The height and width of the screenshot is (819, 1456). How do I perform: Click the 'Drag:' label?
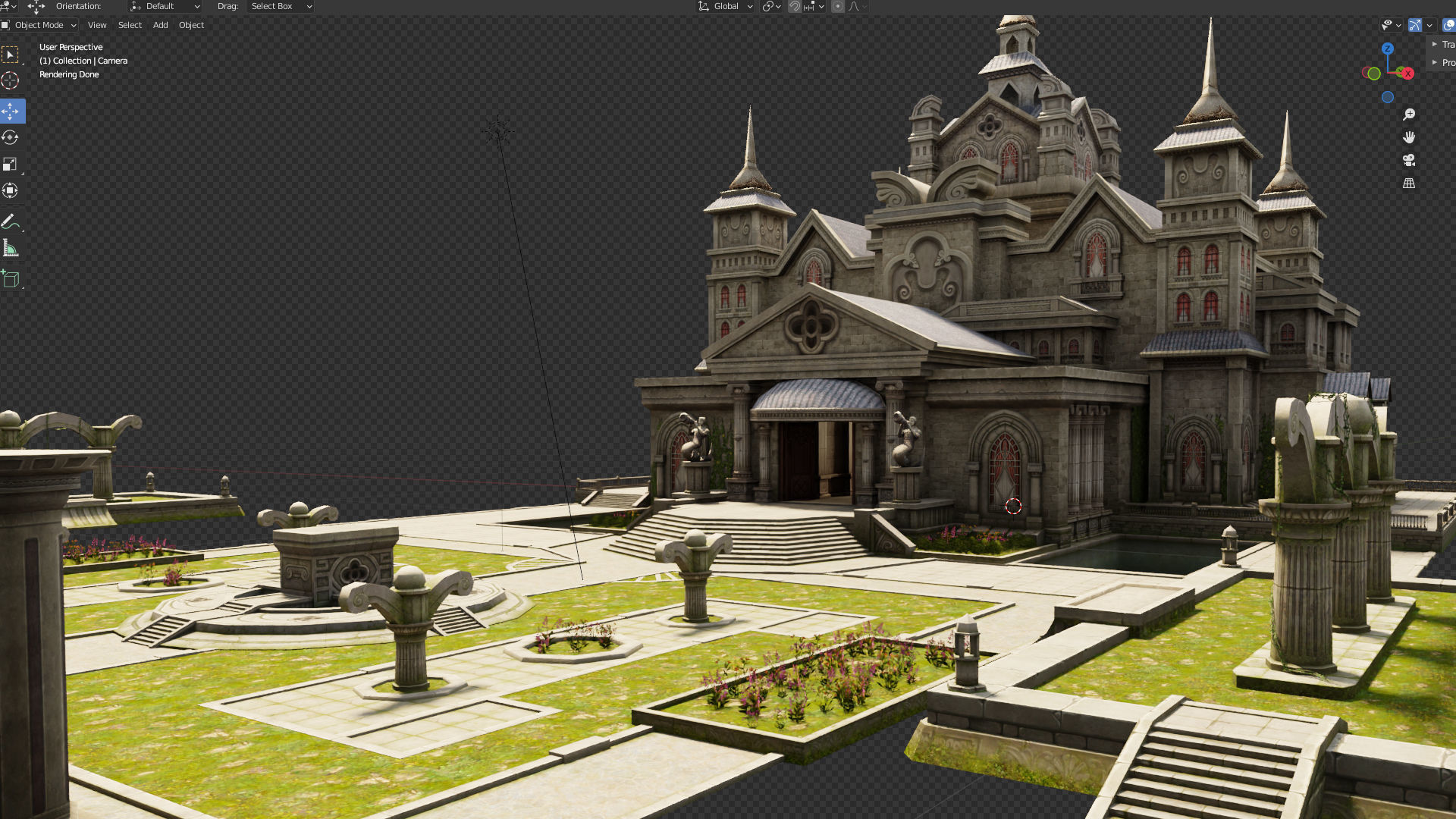(x=227, y=6)
